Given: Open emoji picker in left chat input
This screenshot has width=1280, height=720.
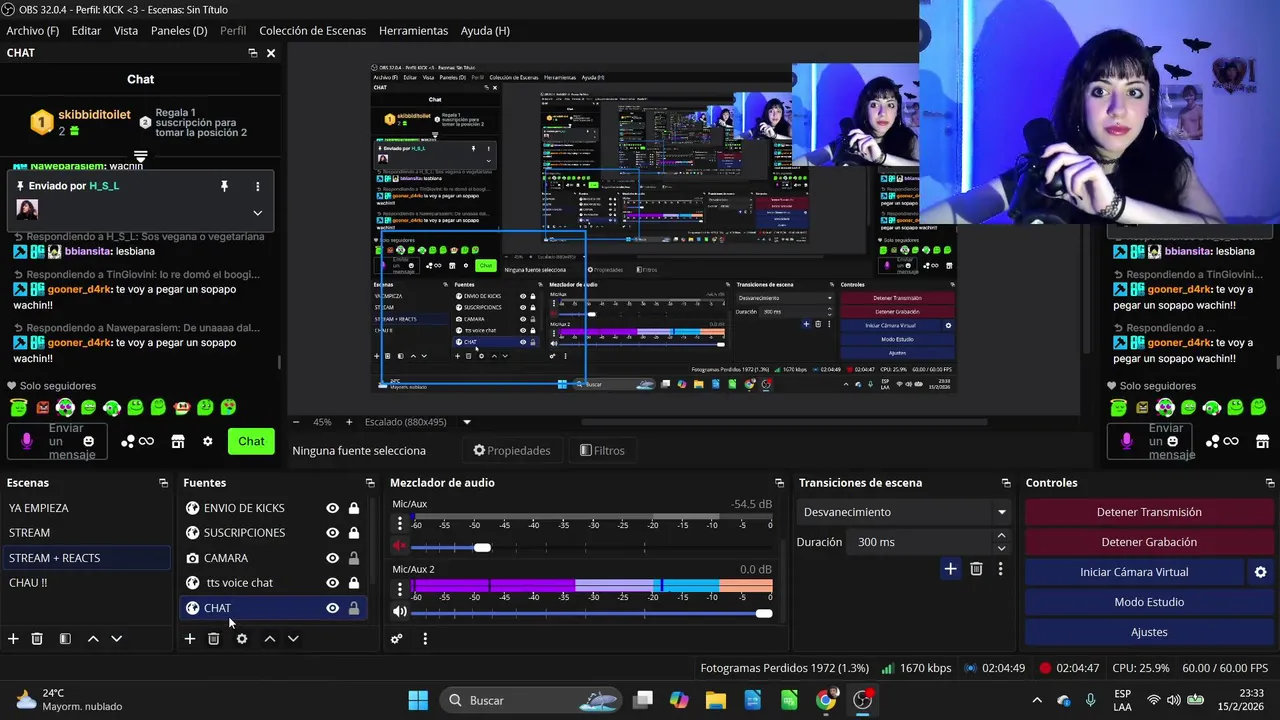Looking at the screenshot, I should point(89,441).
